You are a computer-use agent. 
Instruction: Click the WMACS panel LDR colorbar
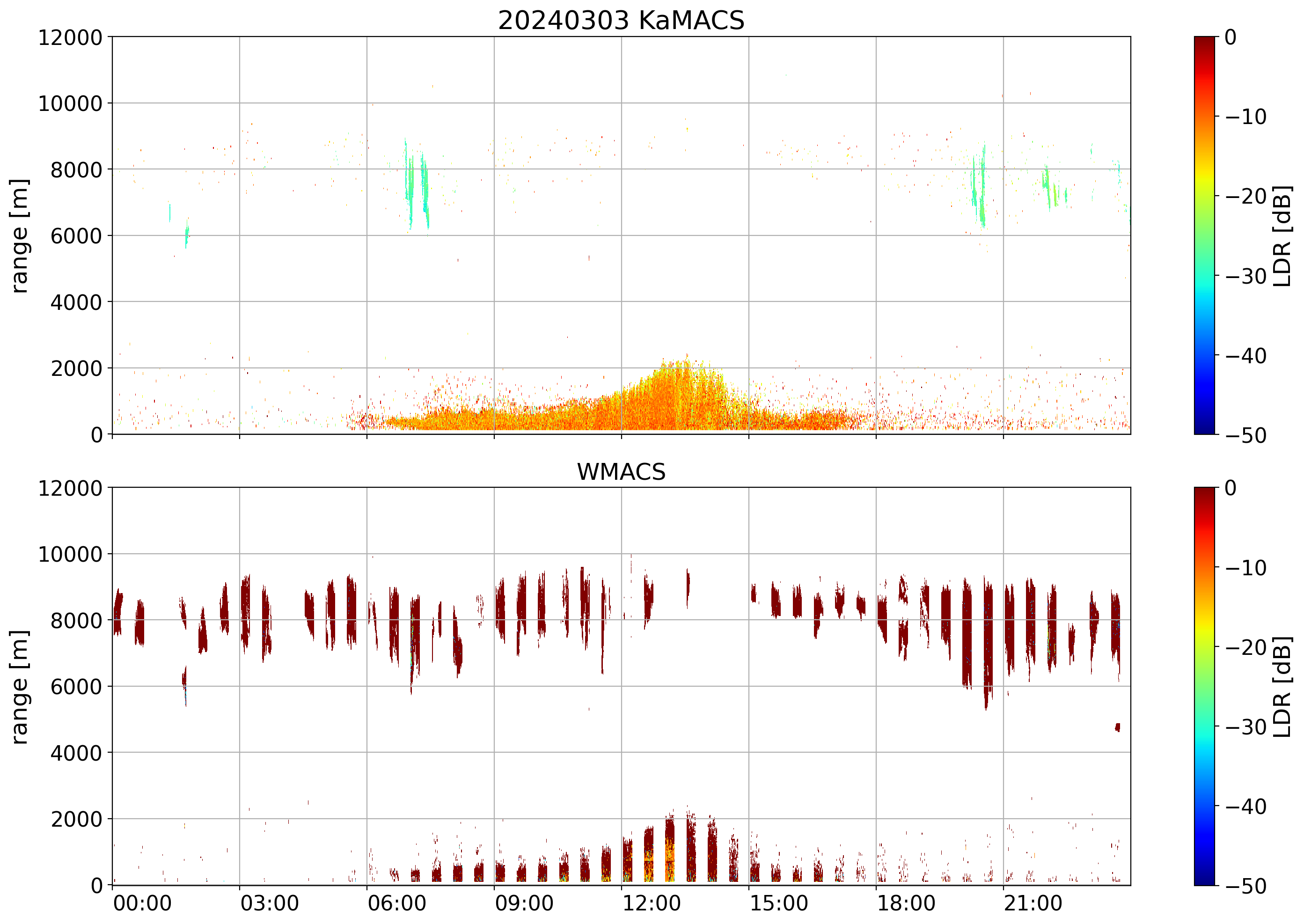[x=1204, y=686]
